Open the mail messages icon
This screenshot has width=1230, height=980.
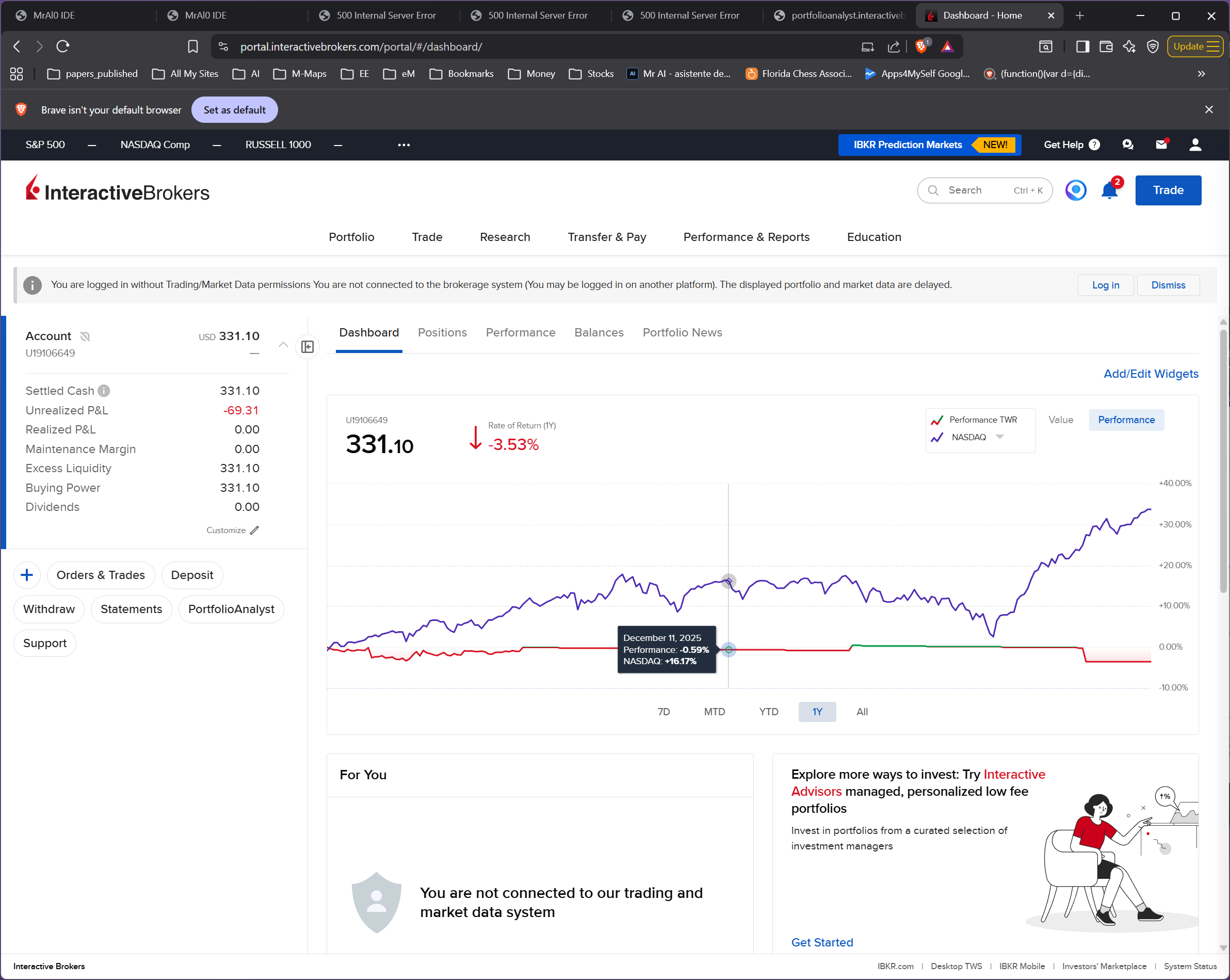click(x=1161, y=144)
